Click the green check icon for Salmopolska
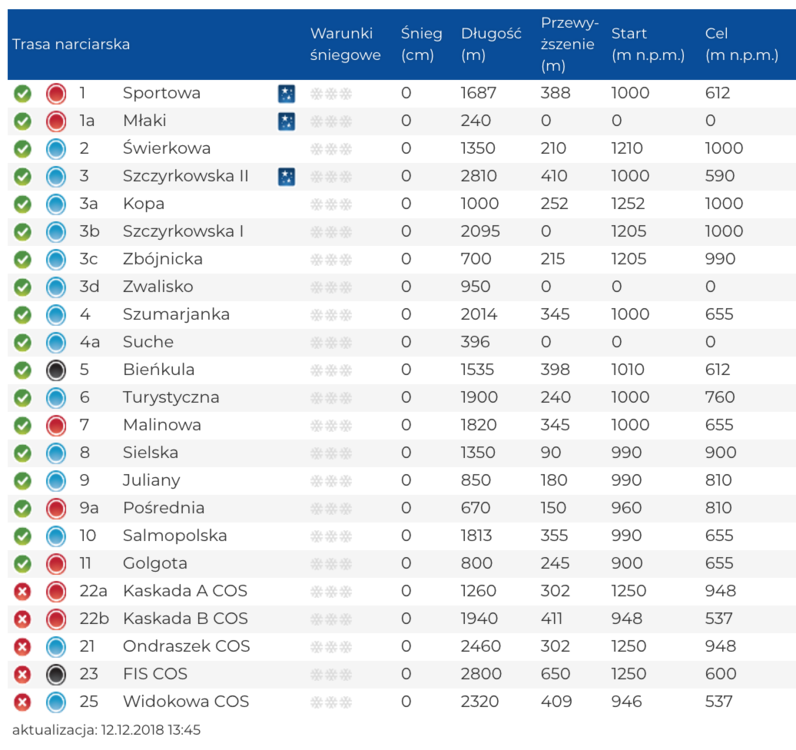Image resolution: width=796 pixels, height=750 pixels. [22, 536]
